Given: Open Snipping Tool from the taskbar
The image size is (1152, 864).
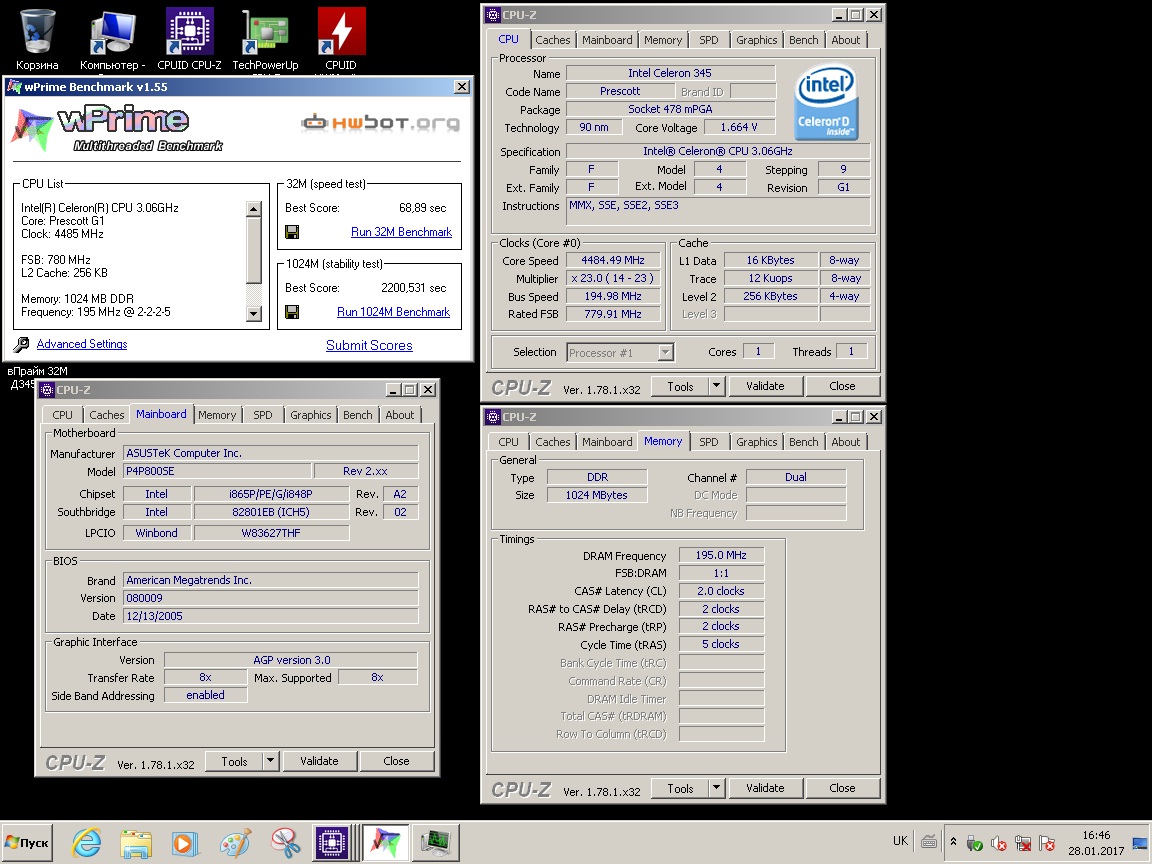Looking at the screenshot, I should tap(285, 843).
